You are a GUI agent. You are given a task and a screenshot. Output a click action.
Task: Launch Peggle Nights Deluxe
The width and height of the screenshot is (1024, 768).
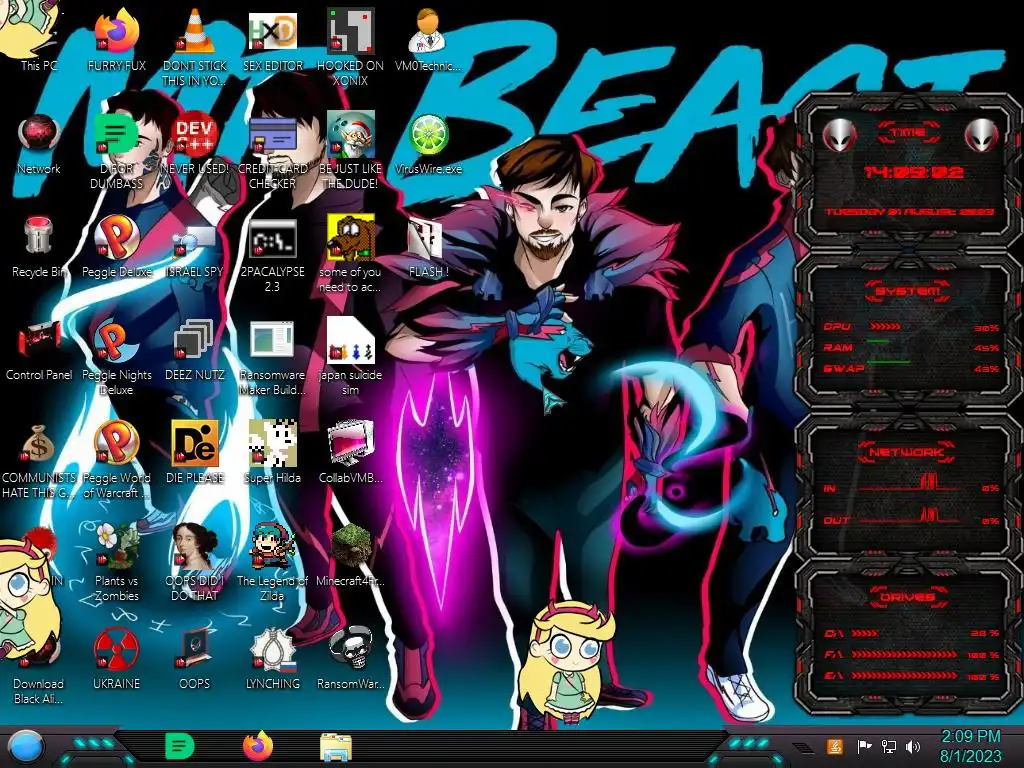pos(116,356)
